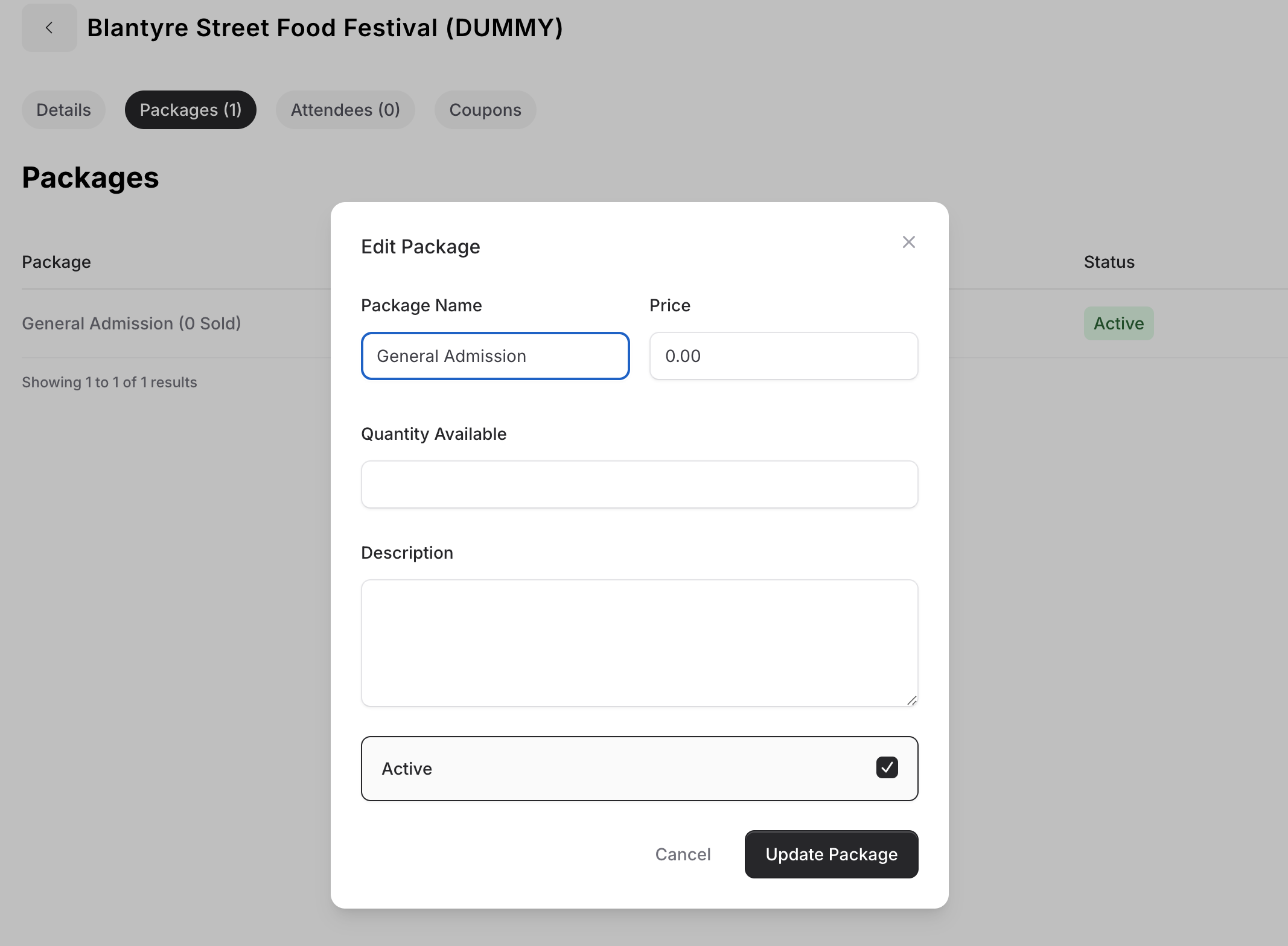Click the General Admission (0 Sold) row
The height and width of the screenshot is (946, 1288).
coord(132,323)
